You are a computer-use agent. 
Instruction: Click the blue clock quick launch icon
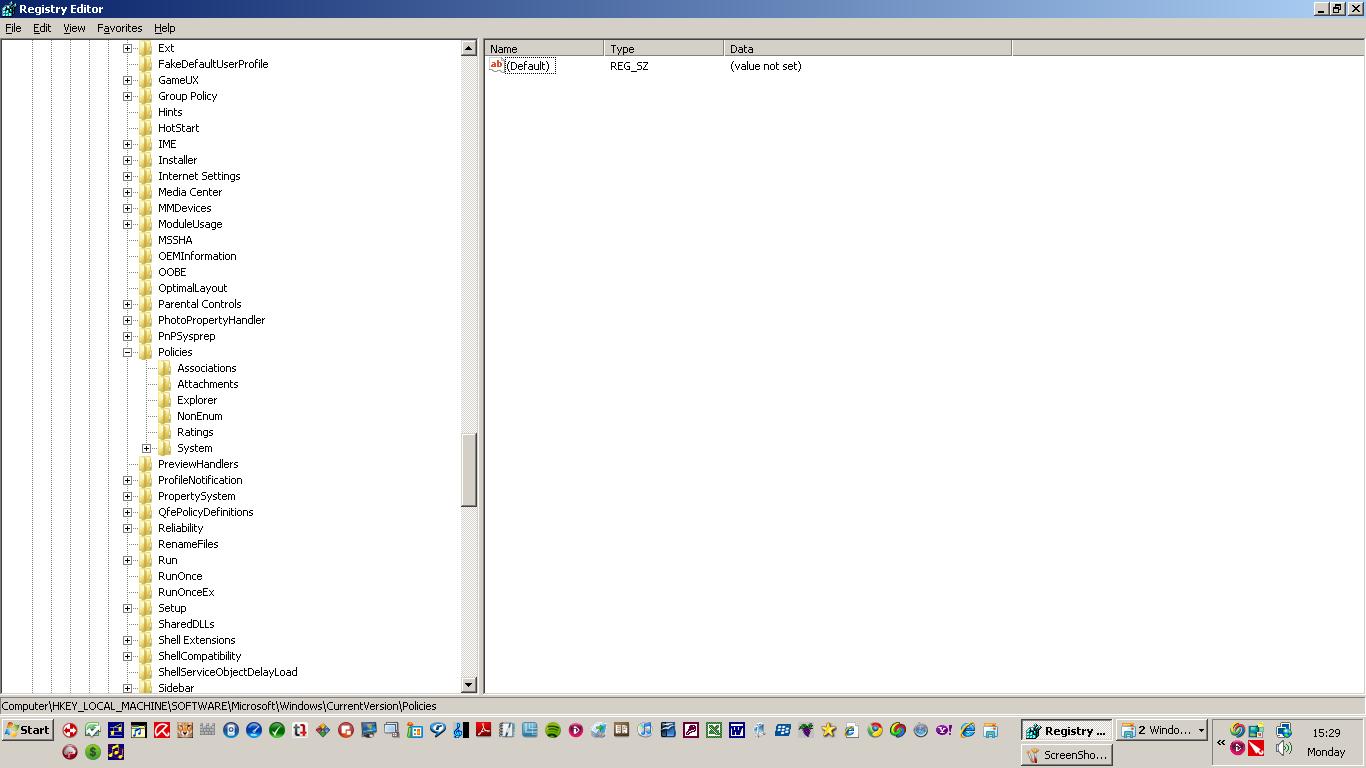[x=254, y=730]
